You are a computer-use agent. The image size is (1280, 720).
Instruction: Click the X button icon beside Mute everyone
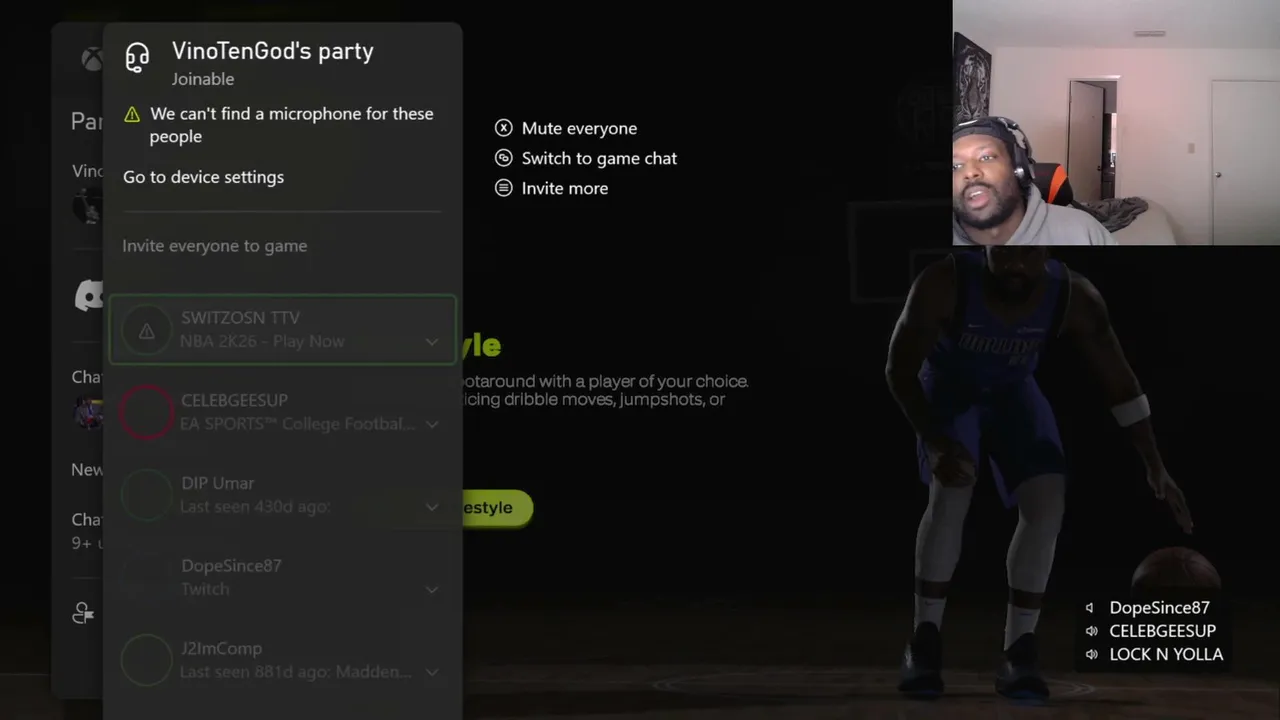(504, 128)
